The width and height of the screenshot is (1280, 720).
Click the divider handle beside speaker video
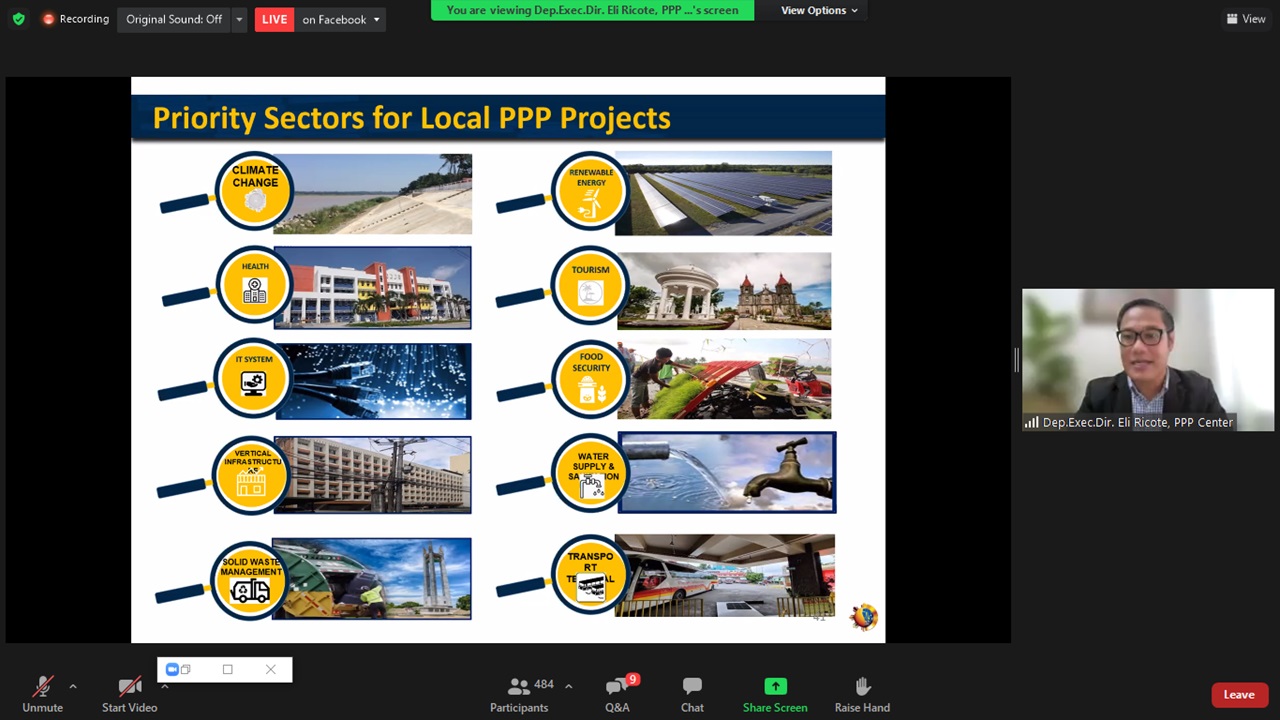(x=1016, y=360)
